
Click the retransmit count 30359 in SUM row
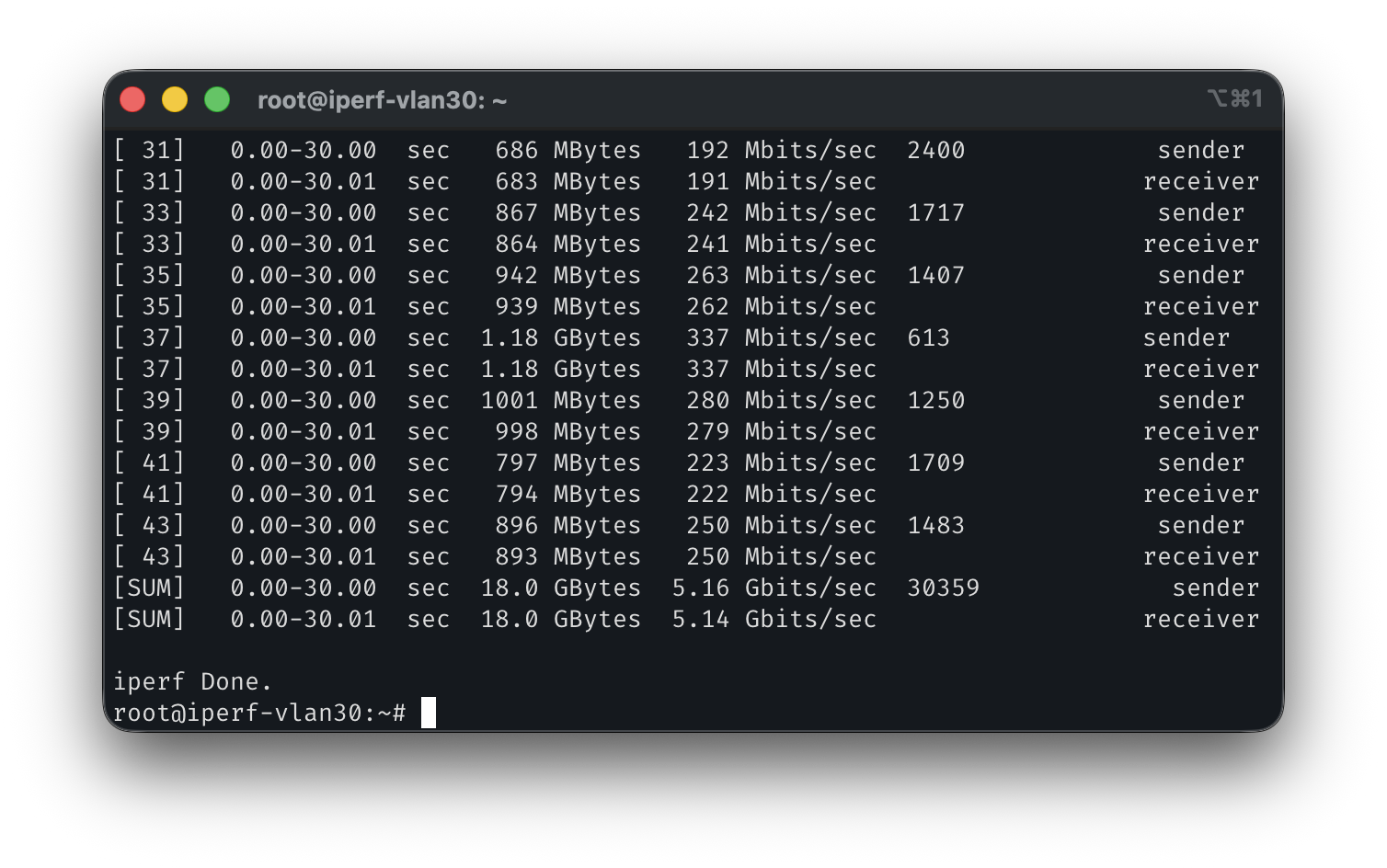[x=943, y=588]
